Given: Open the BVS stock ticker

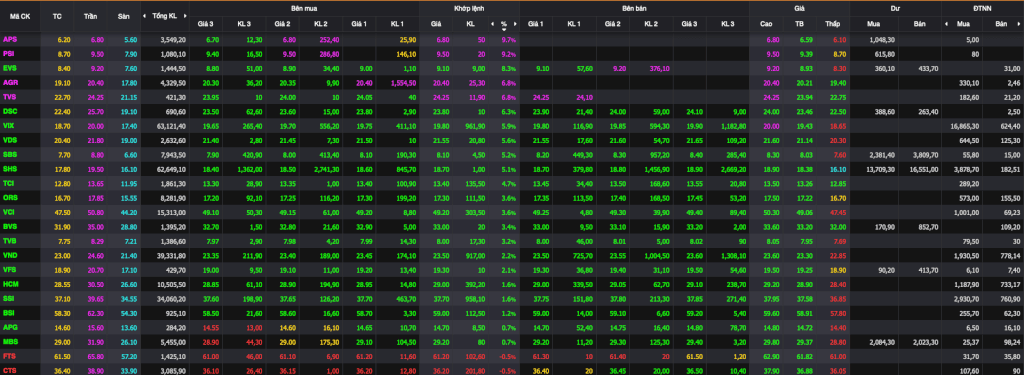Looking at the screenshot, I should [10, 226].
